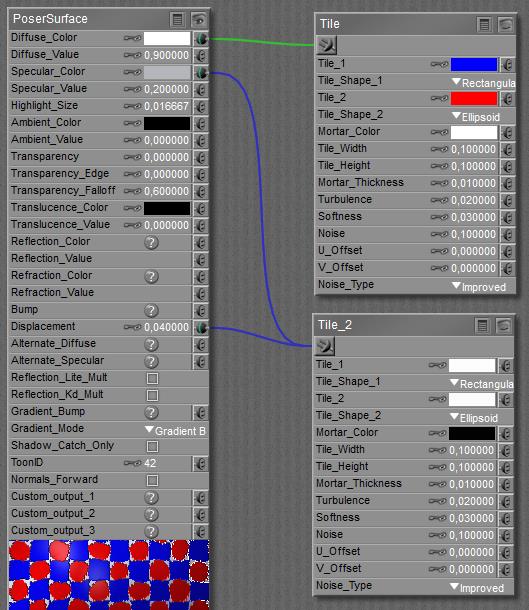Image resolution: width=529 pixels, height=610 pixels.
Task: Click the PoserSurface node options list icon
Action: coord(177,19)
